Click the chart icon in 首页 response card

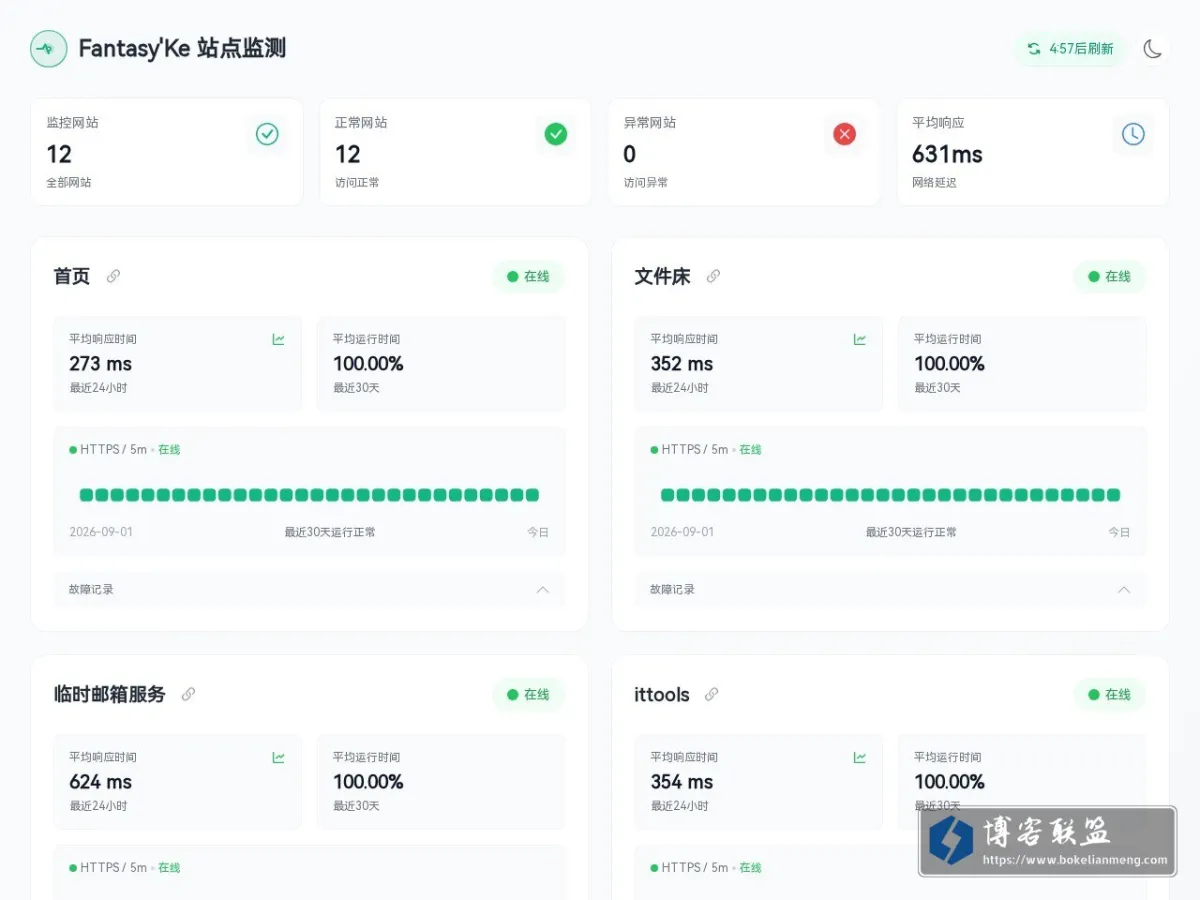(x=278, y=340)
